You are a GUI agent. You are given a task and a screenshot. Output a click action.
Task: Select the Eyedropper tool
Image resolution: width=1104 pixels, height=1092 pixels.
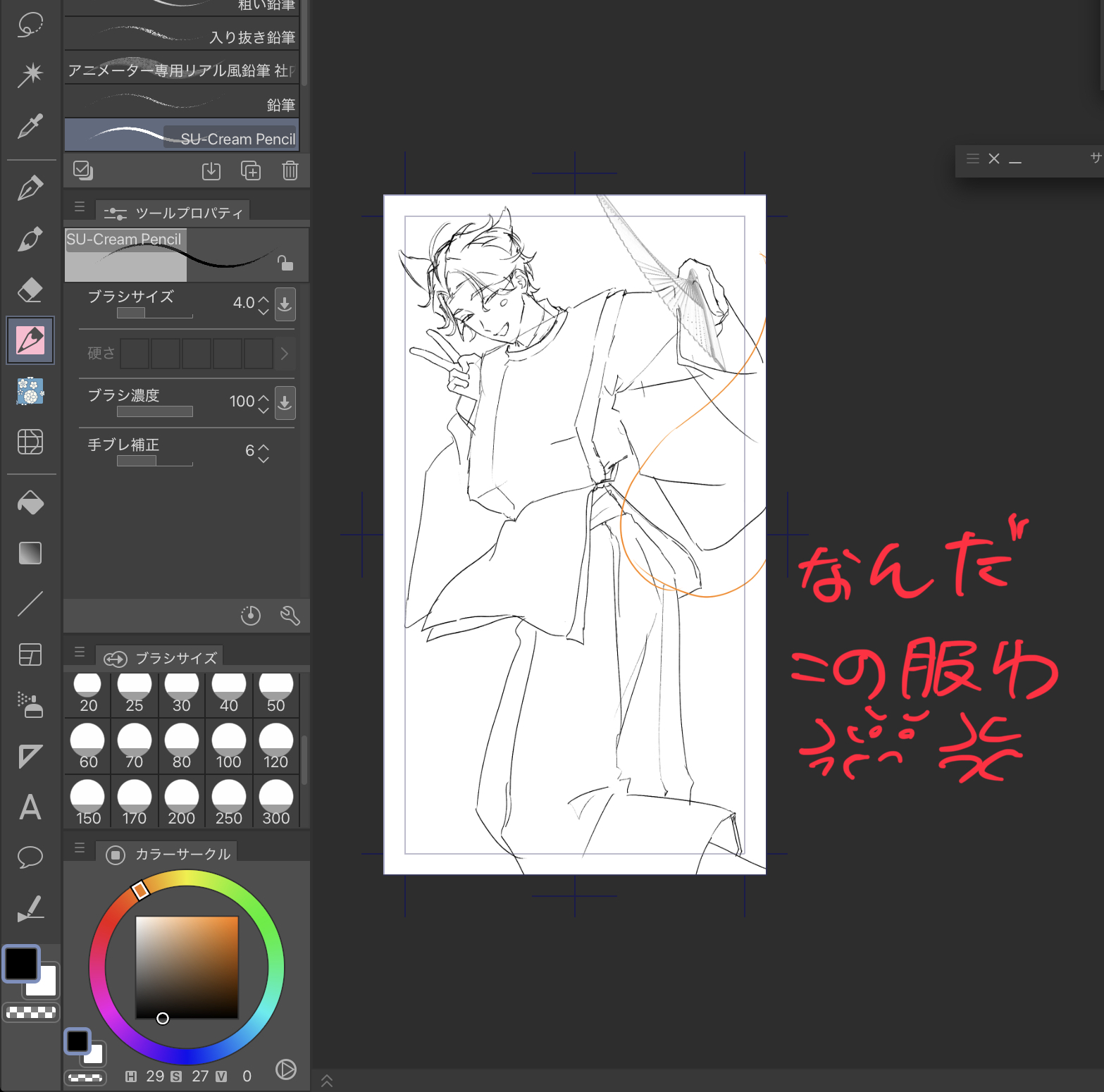tap(30, 127)
